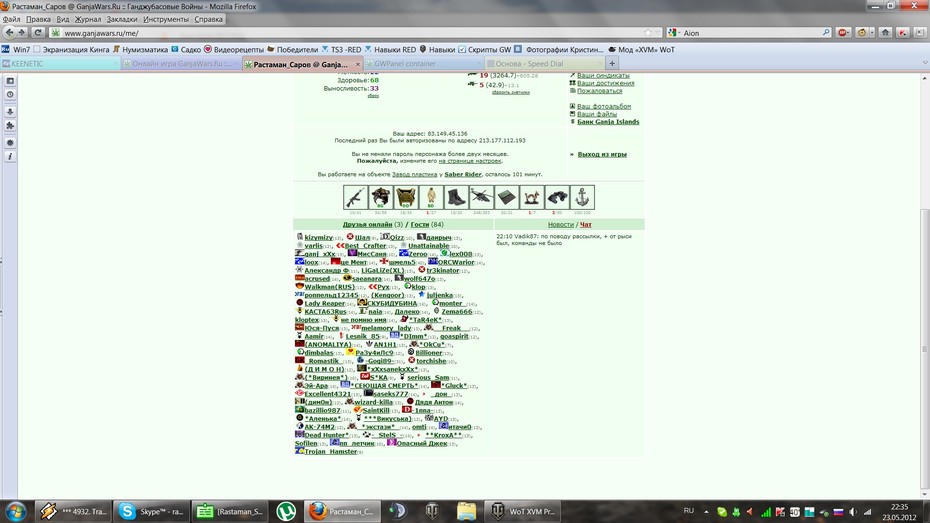Open the sidebar add-ons puzzle icon
The width and height of the screenshot is (930, 523).
pos(10,126)
